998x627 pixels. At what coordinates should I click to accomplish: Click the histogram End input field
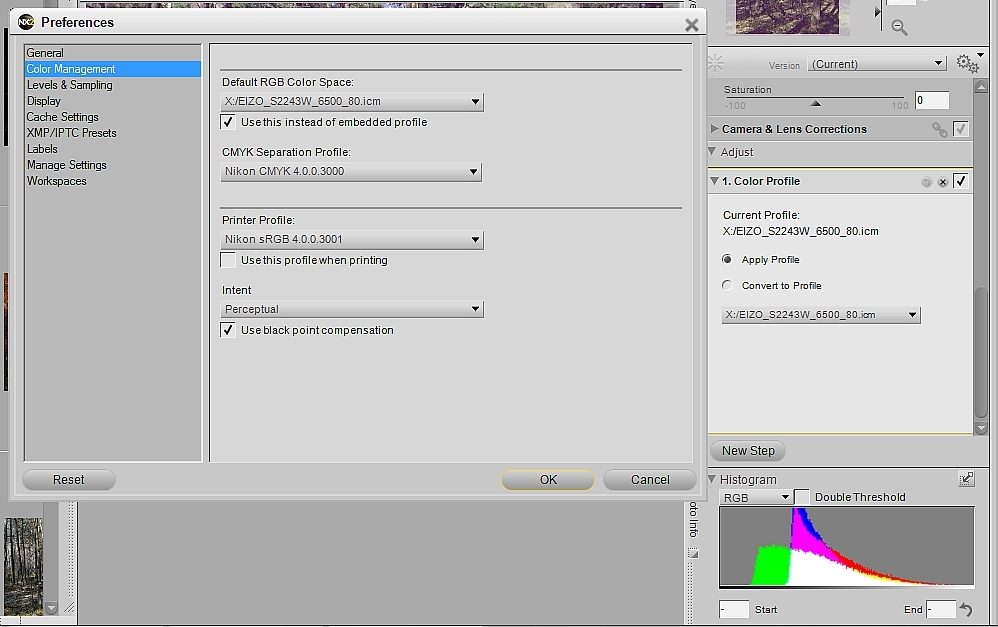coord(941,609)
